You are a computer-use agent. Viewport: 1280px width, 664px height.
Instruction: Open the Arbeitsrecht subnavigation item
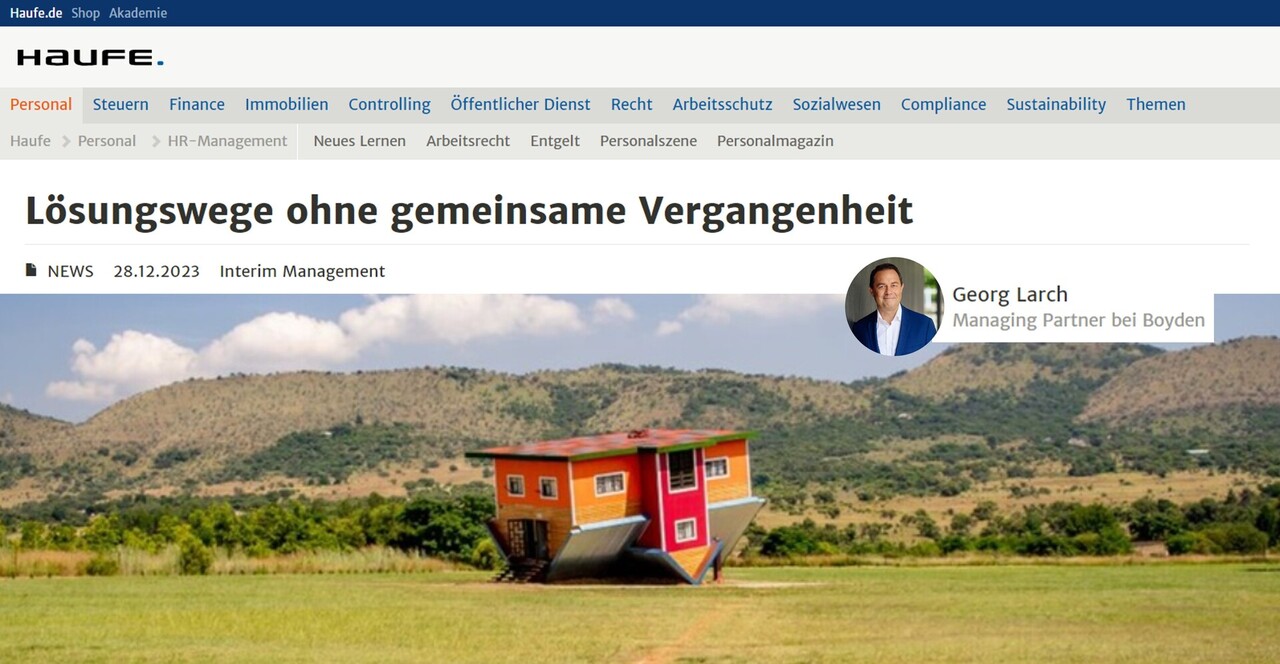pos(468,141)
